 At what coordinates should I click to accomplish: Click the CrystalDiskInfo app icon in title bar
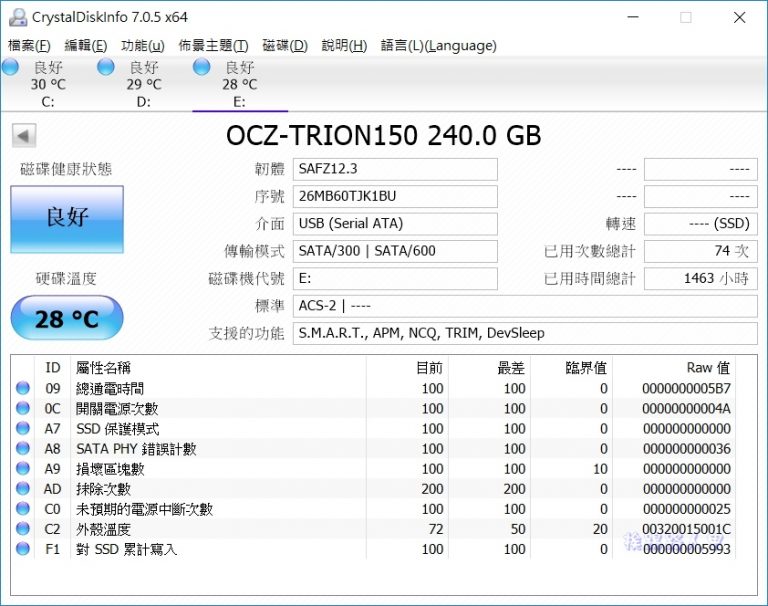pos(17,17)
